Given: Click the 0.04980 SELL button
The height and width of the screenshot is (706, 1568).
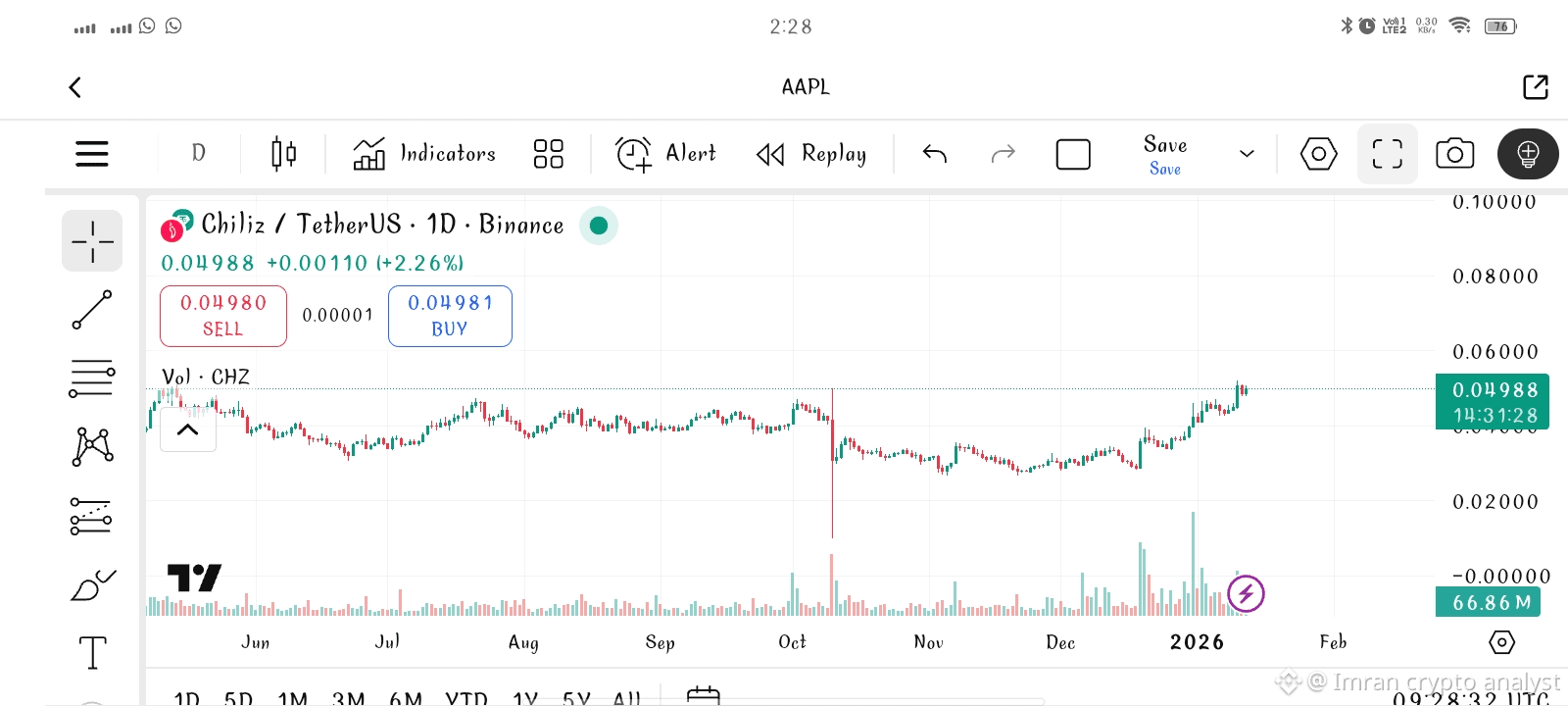Looking at the screenshot, I should 223,316.
